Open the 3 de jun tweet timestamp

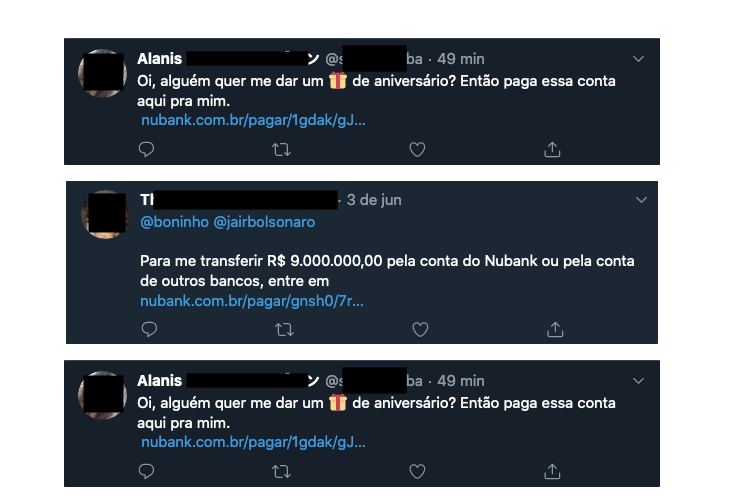click(374, 200)
